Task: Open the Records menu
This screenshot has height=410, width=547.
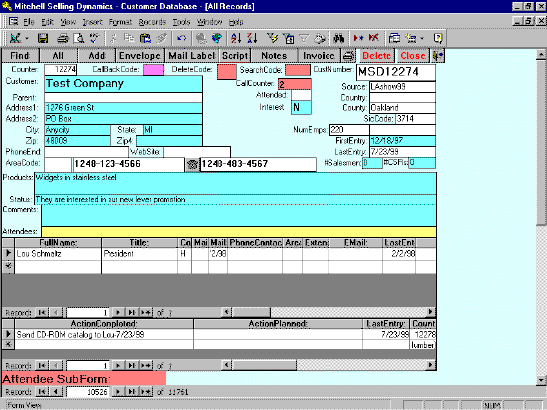Action: coord(152,22)
